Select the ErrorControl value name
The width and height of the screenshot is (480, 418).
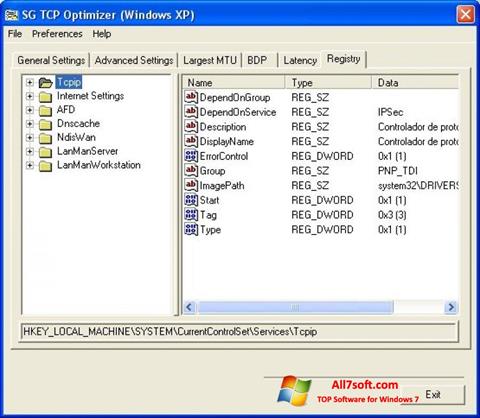224,156
